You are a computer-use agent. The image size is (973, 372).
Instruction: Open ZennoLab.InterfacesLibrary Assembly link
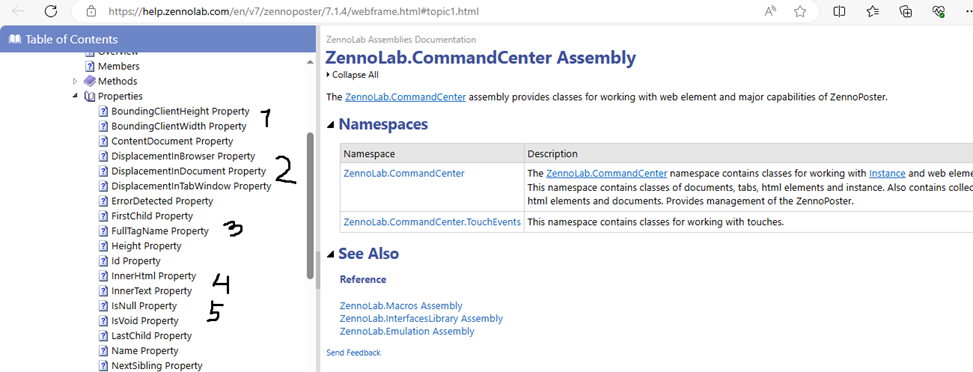pyautogui.click(x=421, y=319)
